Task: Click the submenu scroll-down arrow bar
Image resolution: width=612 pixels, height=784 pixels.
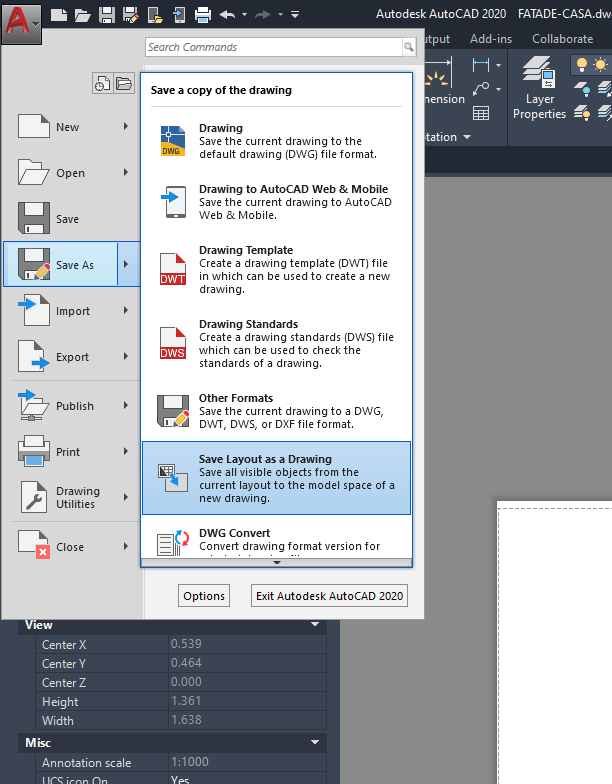Action: (276, 562)
